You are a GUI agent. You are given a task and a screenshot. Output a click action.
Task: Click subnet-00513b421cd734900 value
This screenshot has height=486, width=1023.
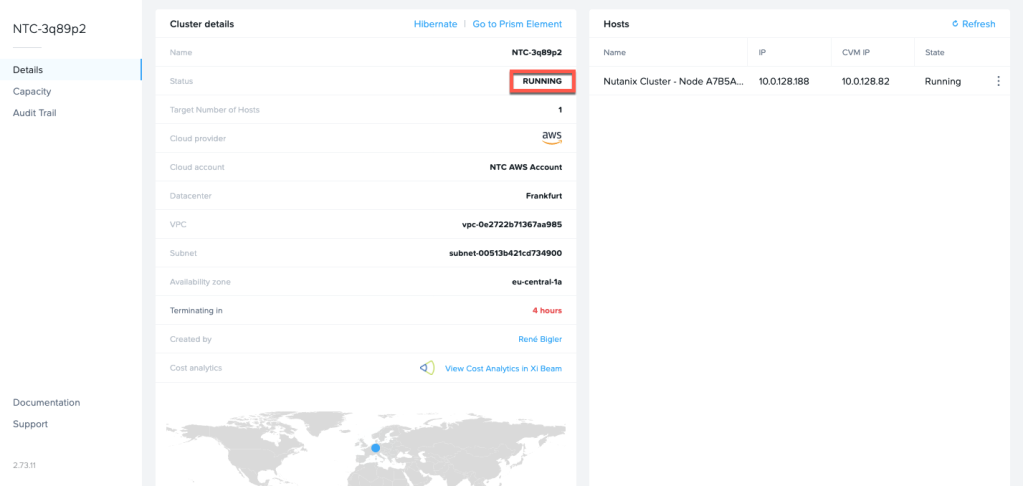(505, 253)
